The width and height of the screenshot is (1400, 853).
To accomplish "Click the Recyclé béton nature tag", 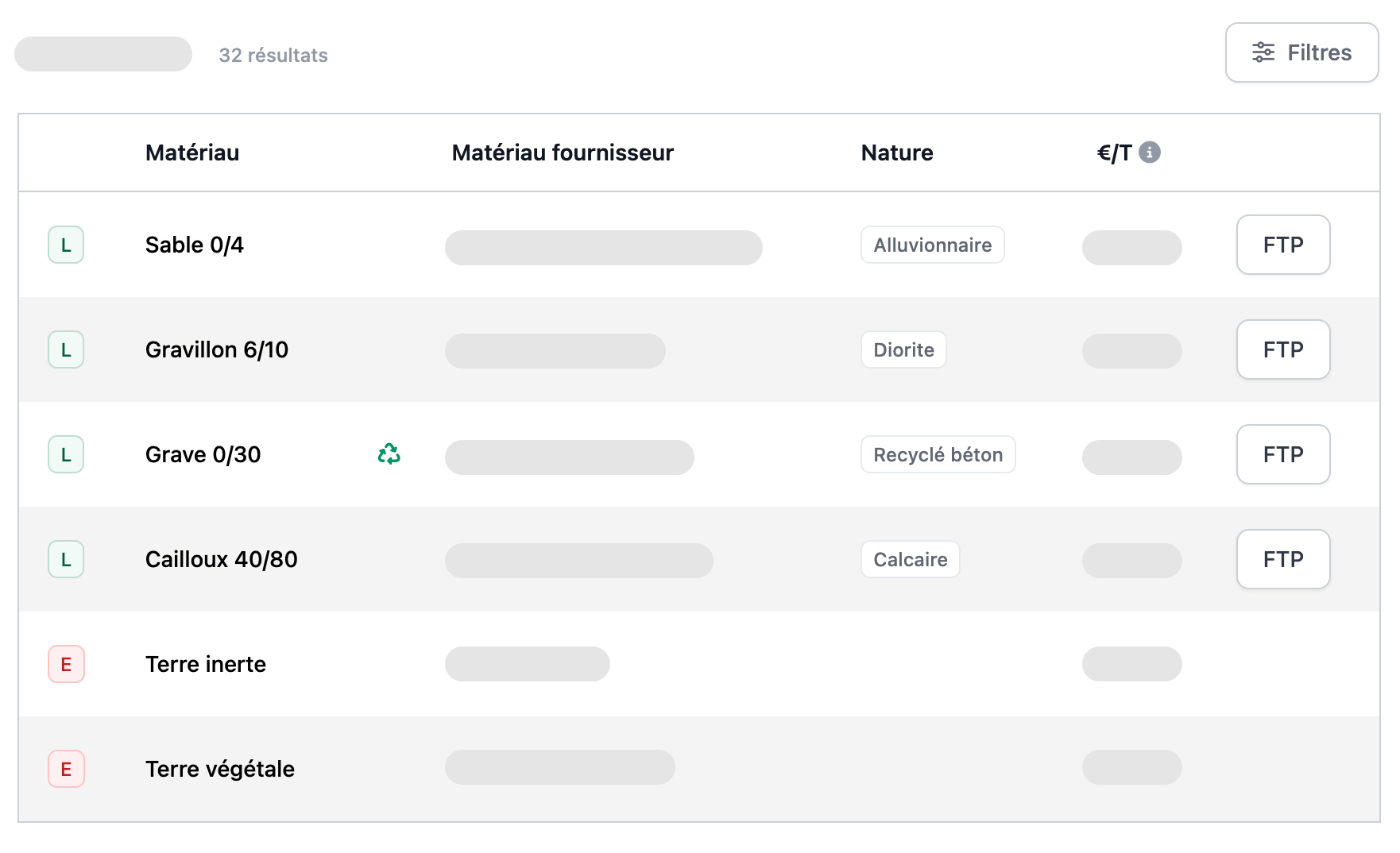I will [x=938, y=454].
